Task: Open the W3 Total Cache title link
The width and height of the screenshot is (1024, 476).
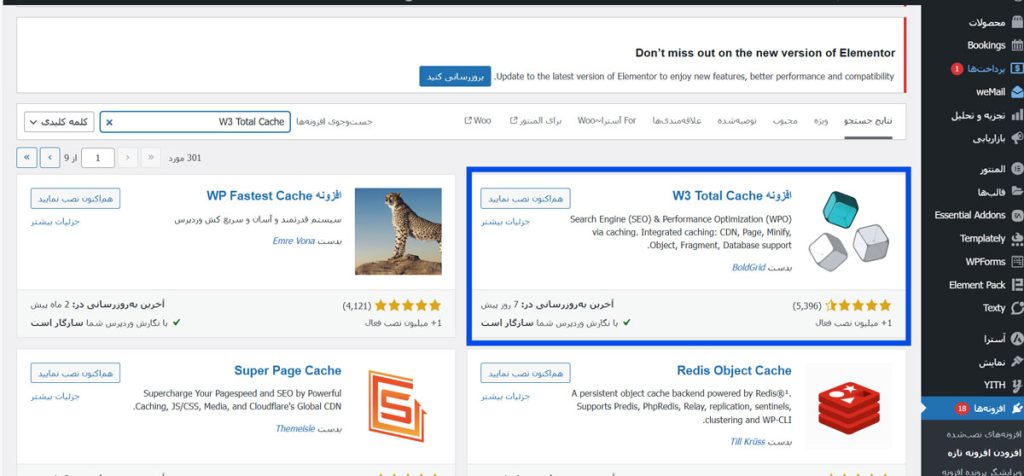Action: 731,196
